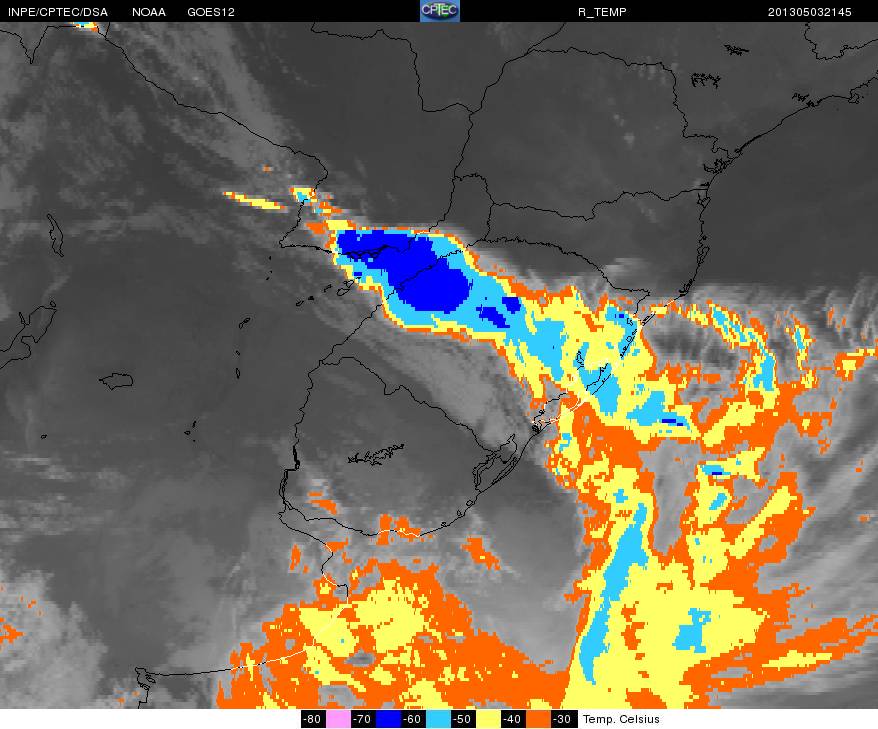Select the yellow legend color swatch
Screen dimensions: 878x729
coord(487,719)
